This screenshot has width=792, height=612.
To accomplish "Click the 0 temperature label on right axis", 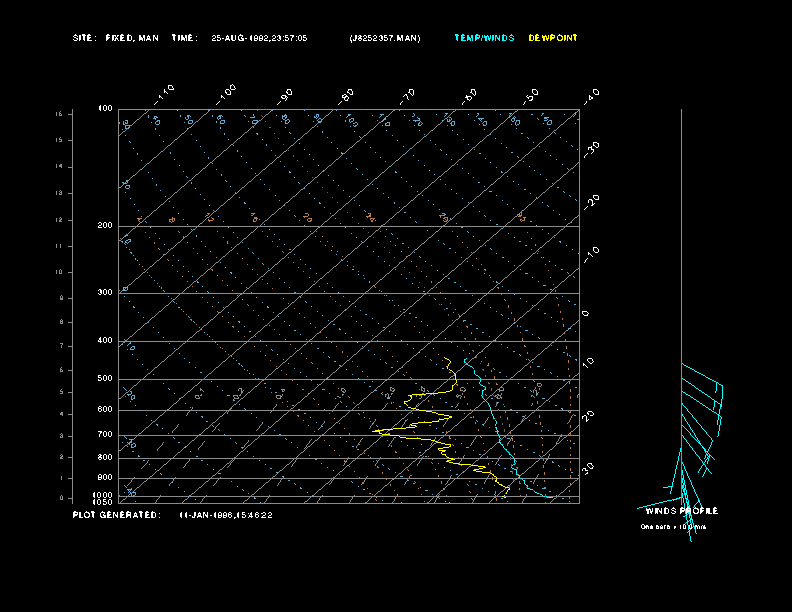I will 586,314.
